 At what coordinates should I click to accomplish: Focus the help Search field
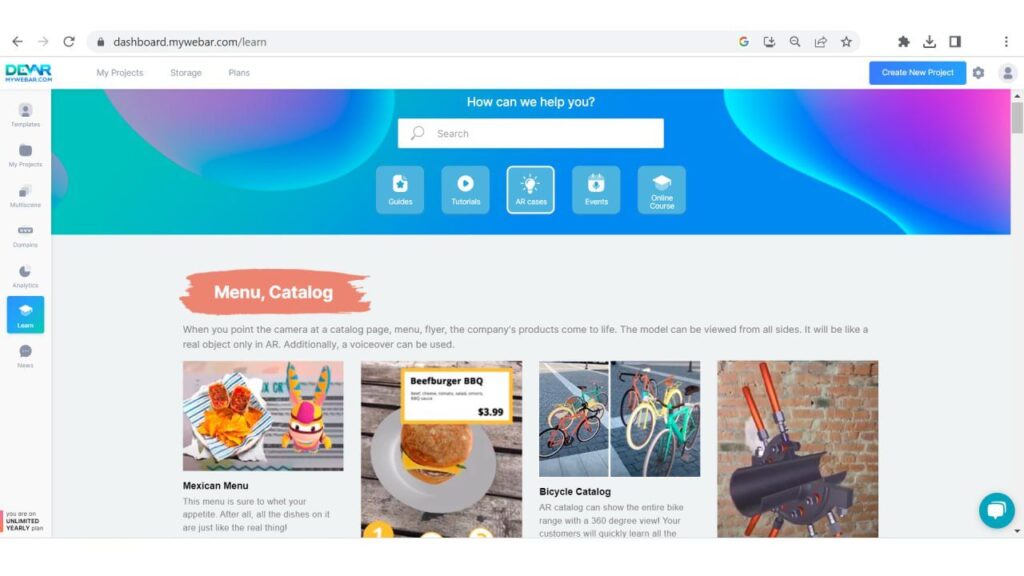(x=530, y=133)
